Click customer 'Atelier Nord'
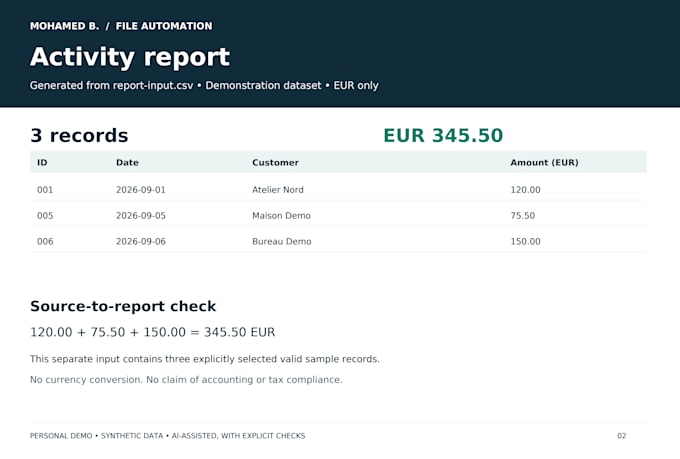The height and width of the screenshot is (459, 680). [278, 190]
